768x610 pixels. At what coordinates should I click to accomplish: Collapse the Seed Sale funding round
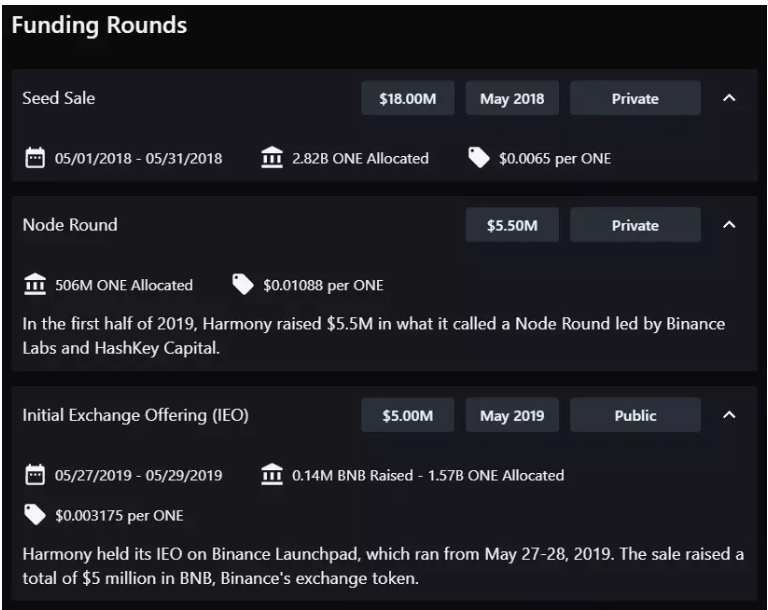729,99
